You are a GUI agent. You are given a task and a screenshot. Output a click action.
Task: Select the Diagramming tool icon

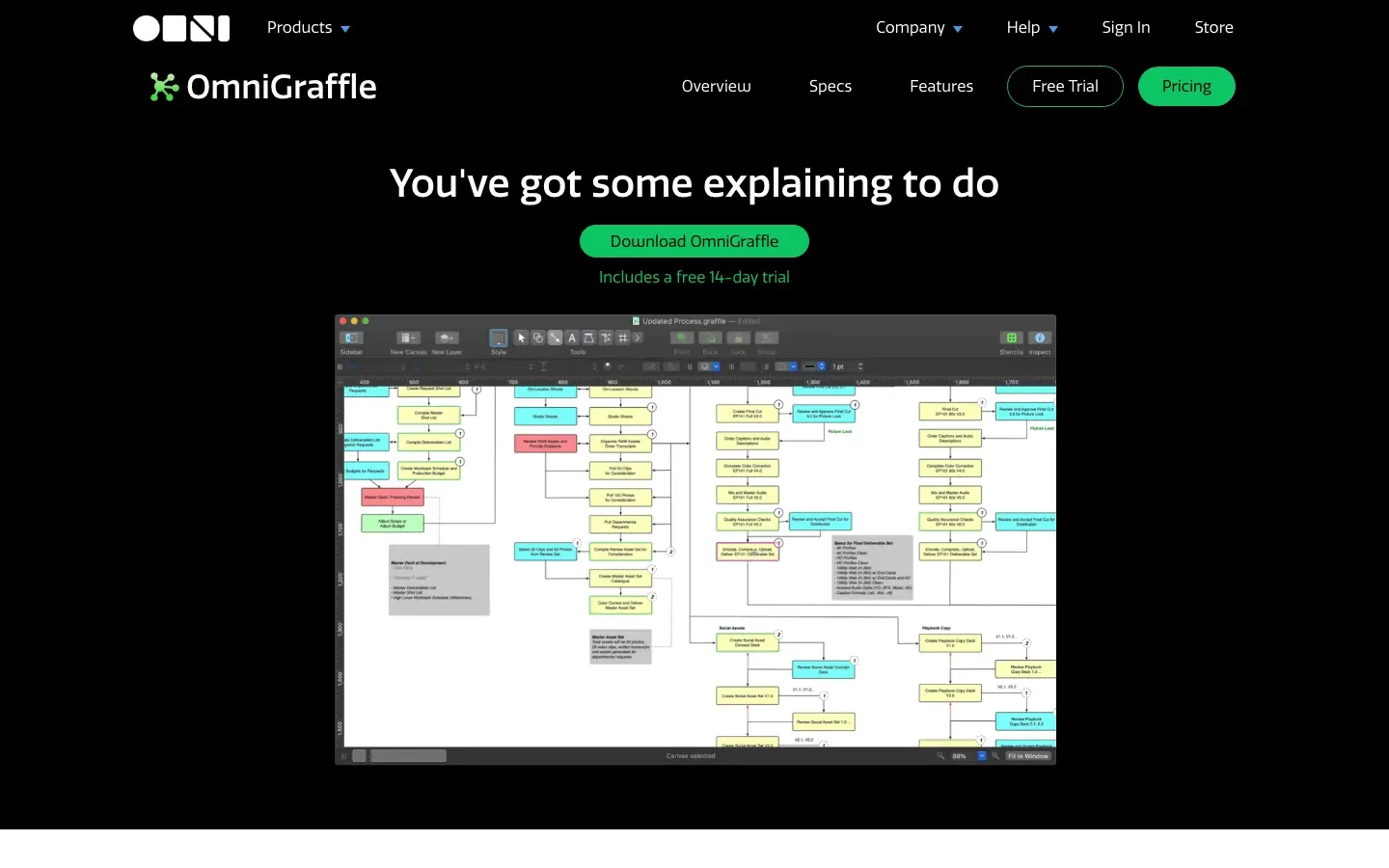tap(606, 338)
